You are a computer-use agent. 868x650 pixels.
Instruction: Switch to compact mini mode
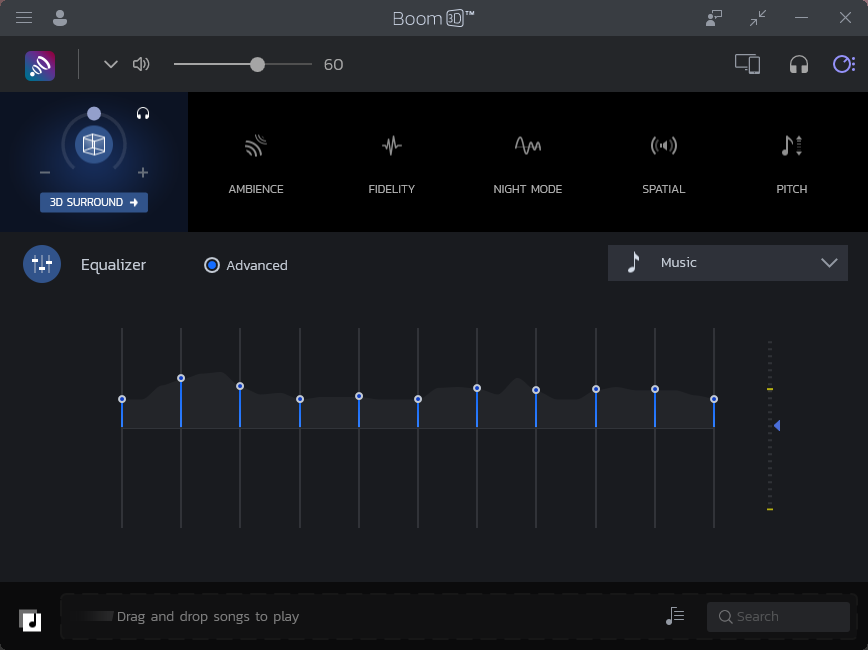tap(758, 18)
